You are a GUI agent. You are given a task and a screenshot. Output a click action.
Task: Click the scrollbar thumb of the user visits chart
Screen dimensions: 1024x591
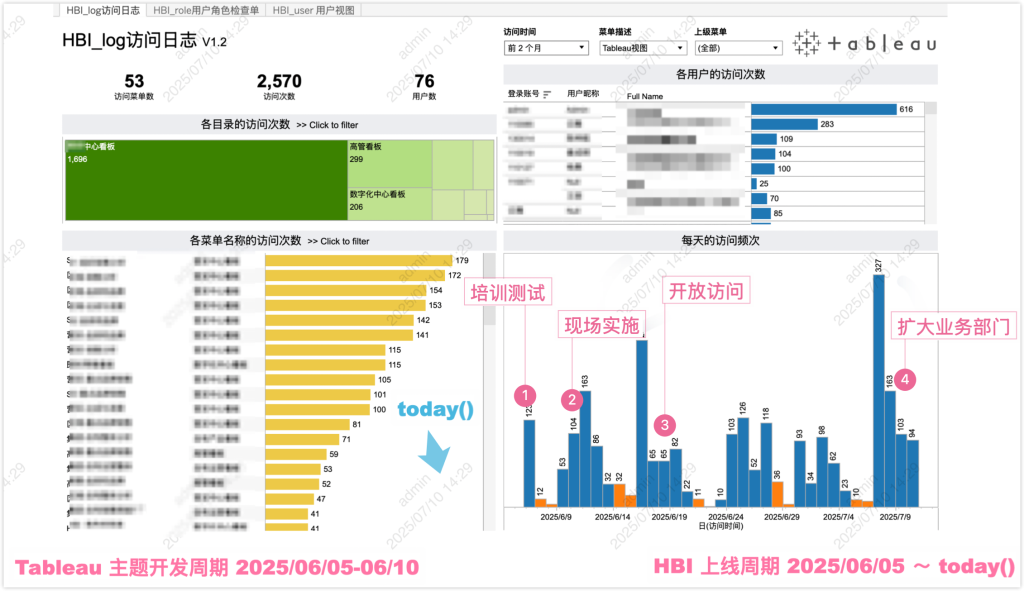pyautogui.click(x=931, y=108)
